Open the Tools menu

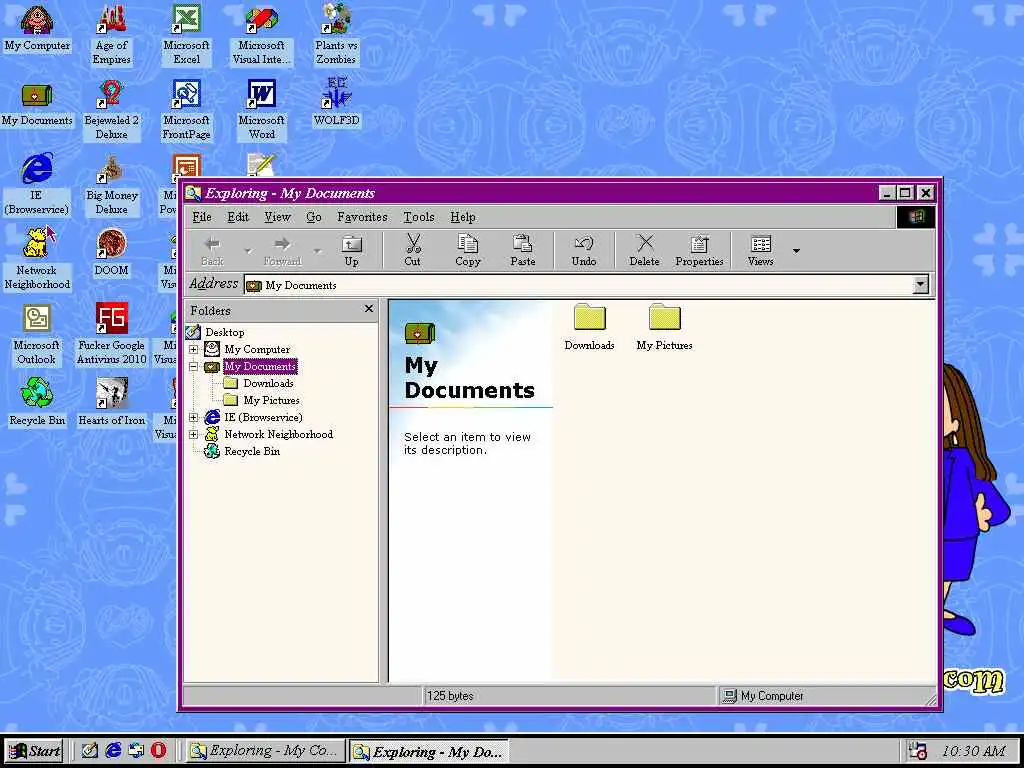[x=419, y=217]
